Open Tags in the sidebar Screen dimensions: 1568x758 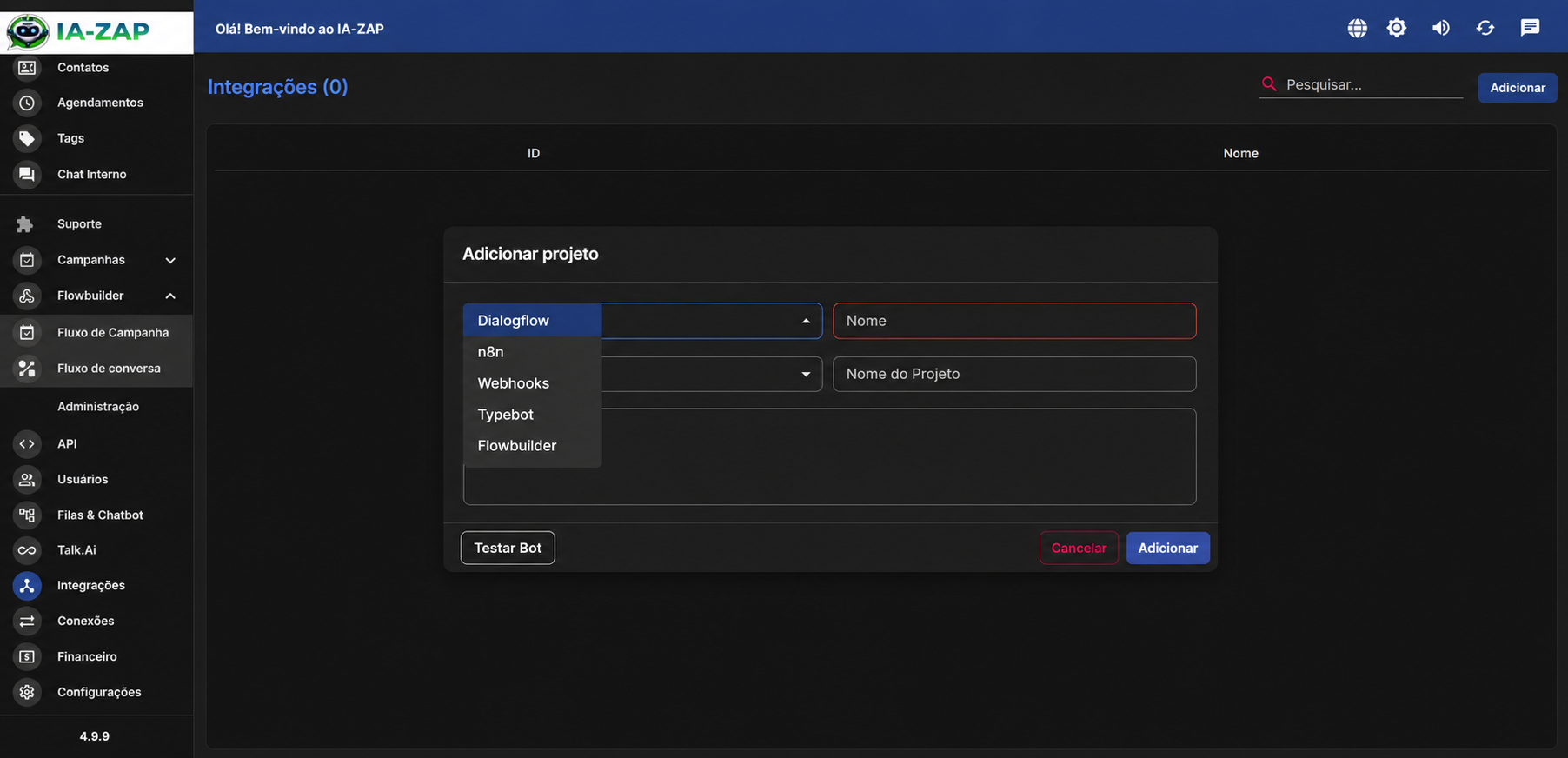[x=70, y=138]
